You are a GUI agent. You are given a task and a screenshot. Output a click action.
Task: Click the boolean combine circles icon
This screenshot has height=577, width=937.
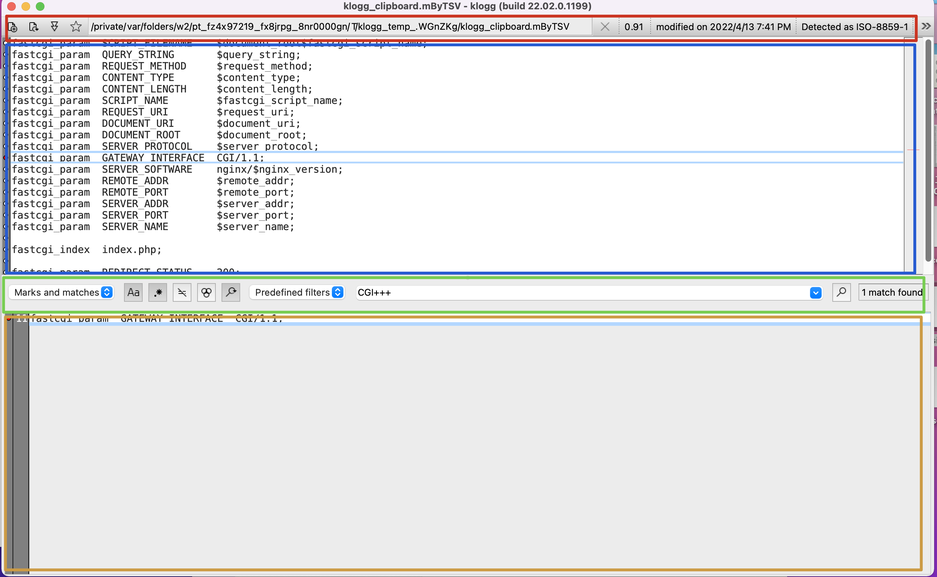click(x=206, y=293)
